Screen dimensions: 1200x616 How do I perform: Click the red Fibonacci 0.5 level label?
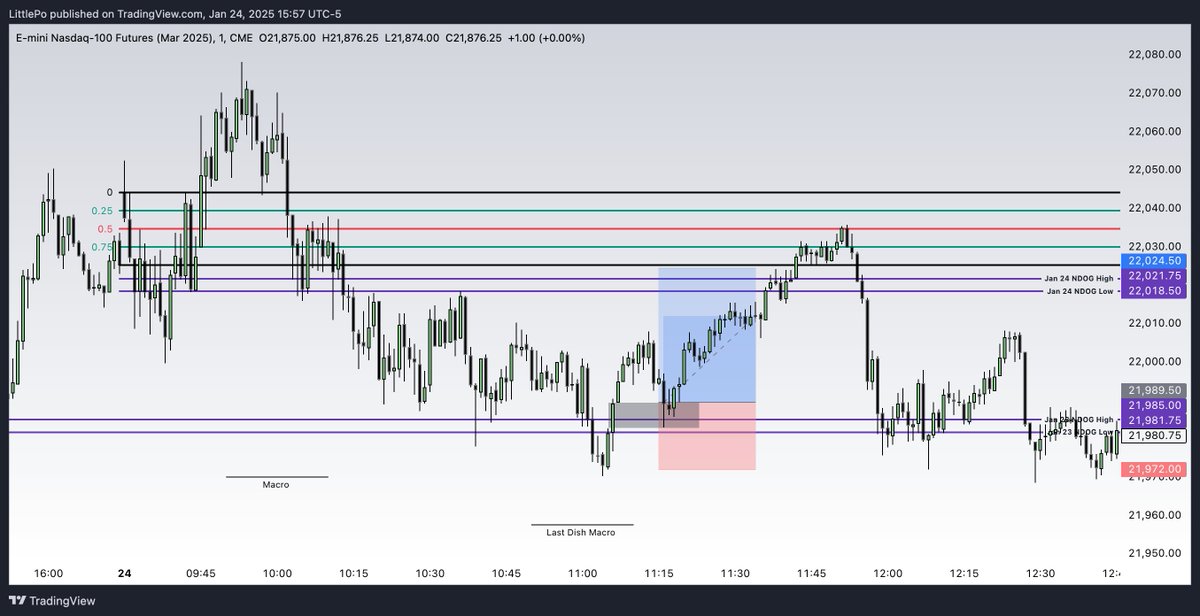(105, 229)
